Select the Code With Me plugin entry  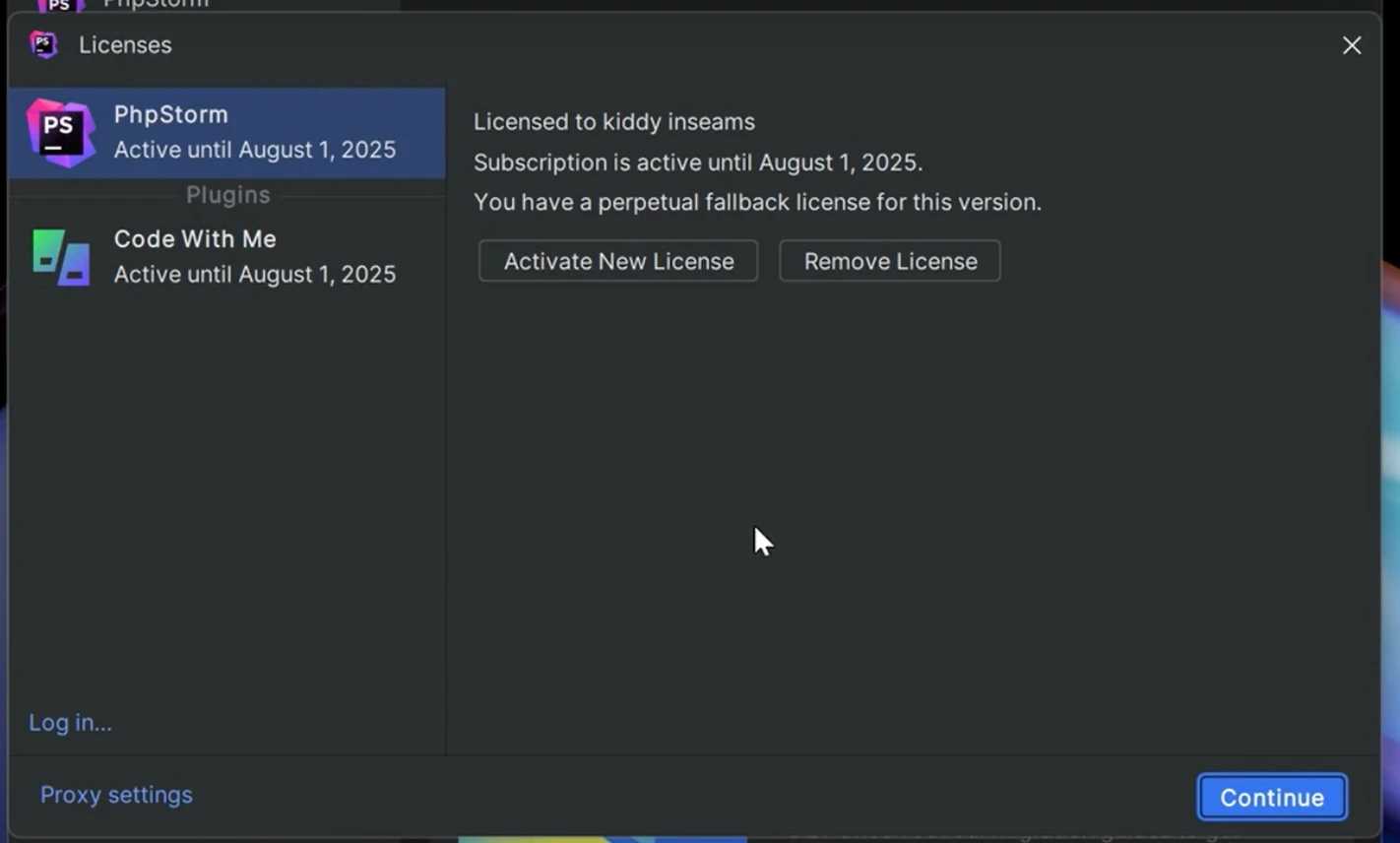click(x=227, y=257)
